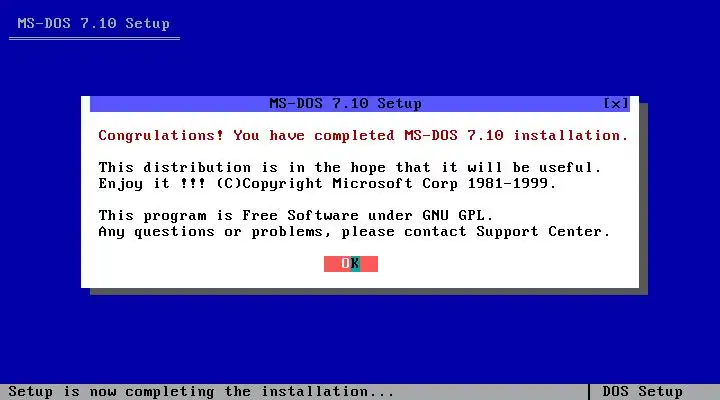This screenshot has width=720, height=400.
Task: Click the dialog's MS-DOS 7.10 Setup title bar
Action: [360, 104]
